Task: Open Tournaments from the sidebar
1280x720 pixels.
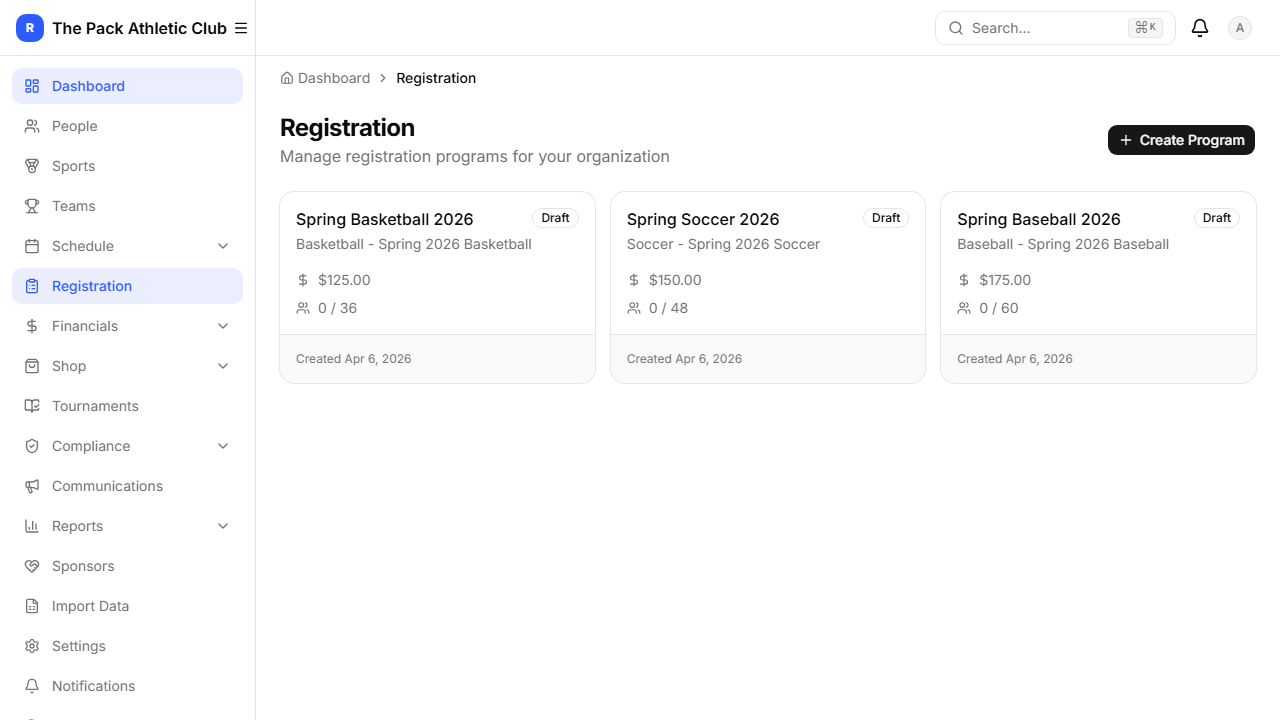Action: 127,406
